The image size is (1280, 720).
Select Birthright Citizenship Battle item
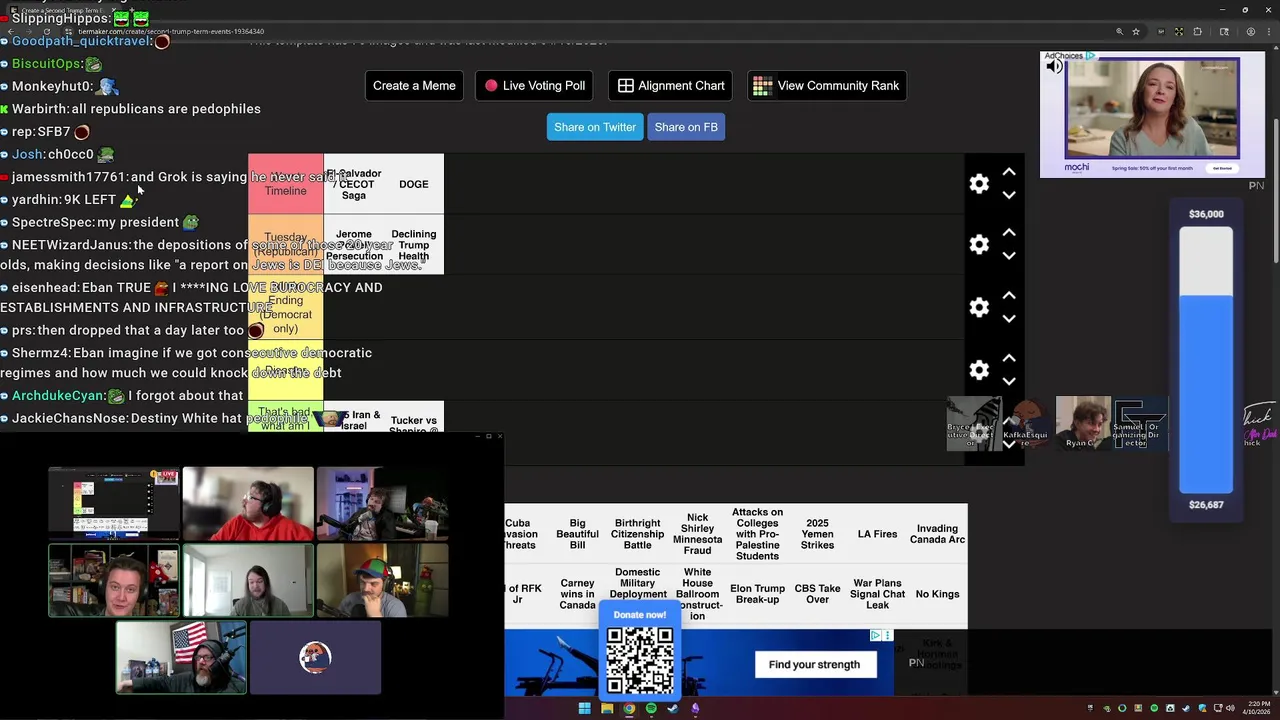[637, 534]
